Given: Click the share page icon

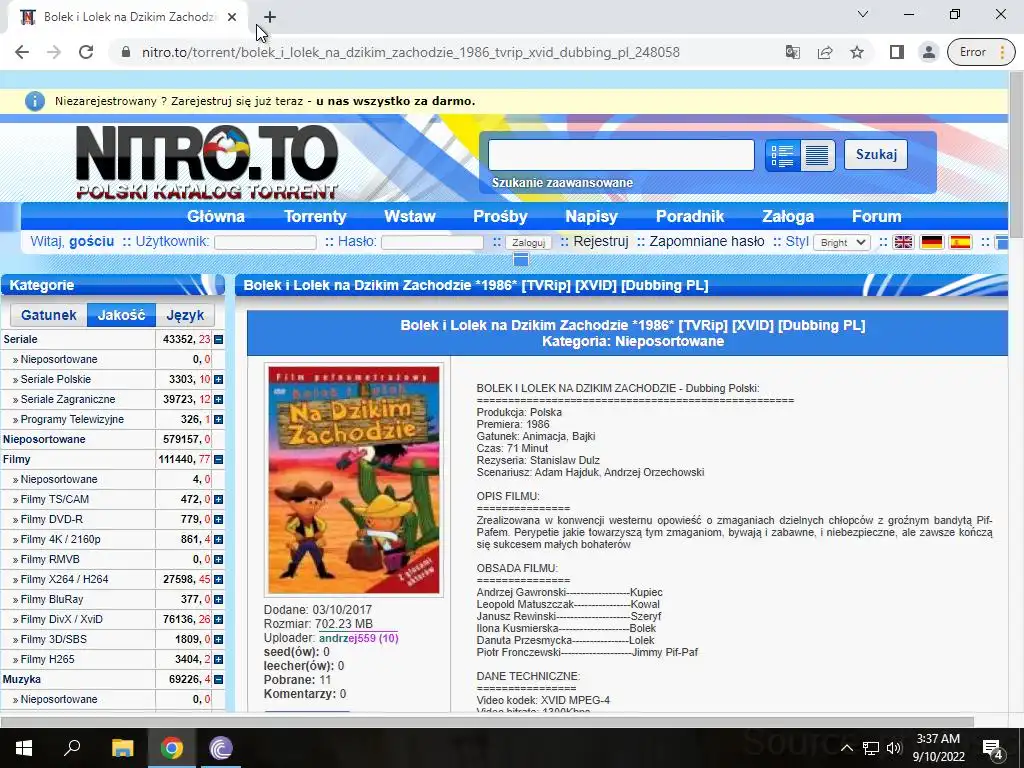Looking at the screenshot, I should (825, 52).
